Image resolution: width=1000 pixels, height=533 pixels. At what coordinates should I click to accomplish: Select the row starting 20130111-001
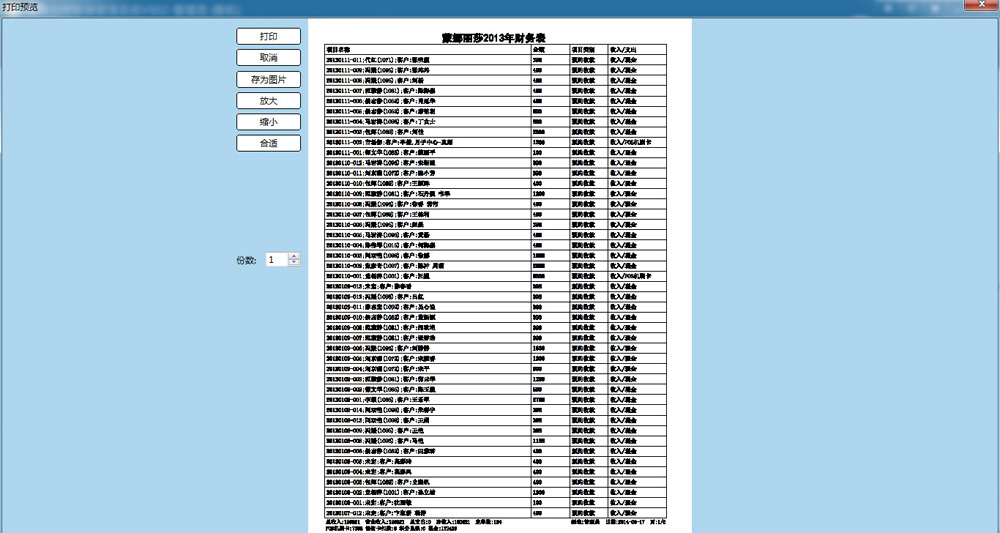pos(496,153)
